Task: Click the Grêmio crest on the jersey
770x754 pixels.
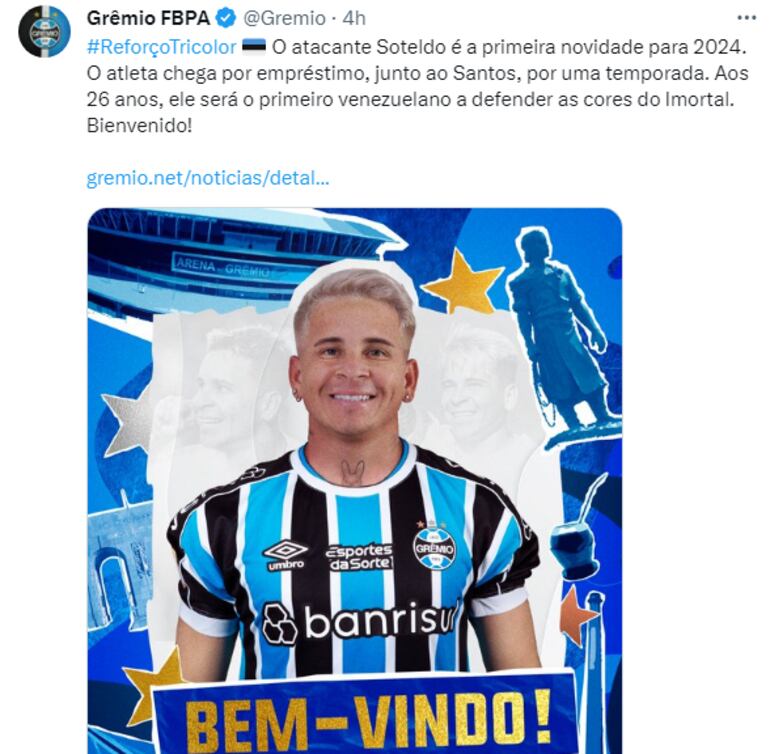Action: pos(434,547)
